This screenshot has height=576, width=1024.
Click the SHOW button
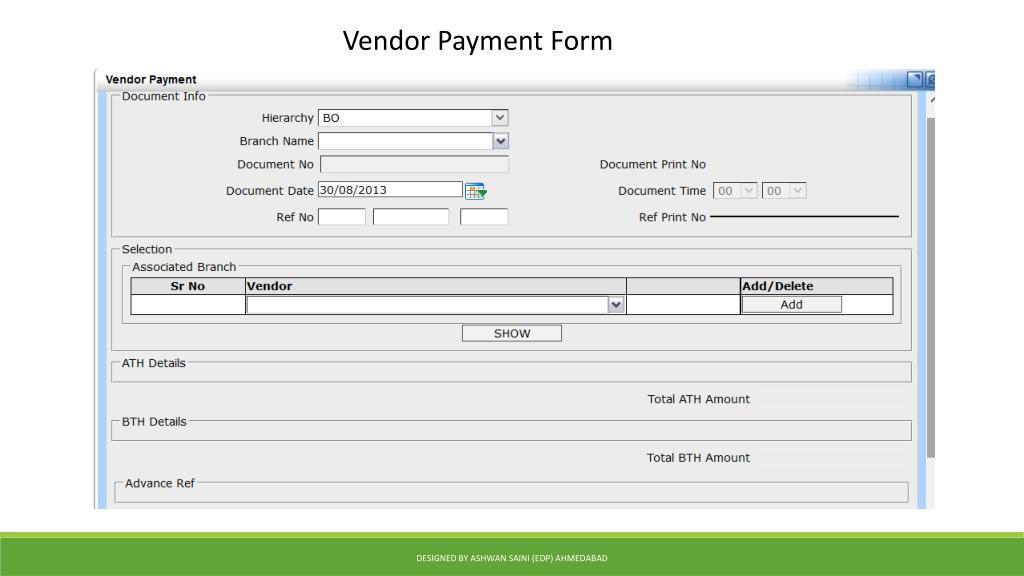(512, 333)
